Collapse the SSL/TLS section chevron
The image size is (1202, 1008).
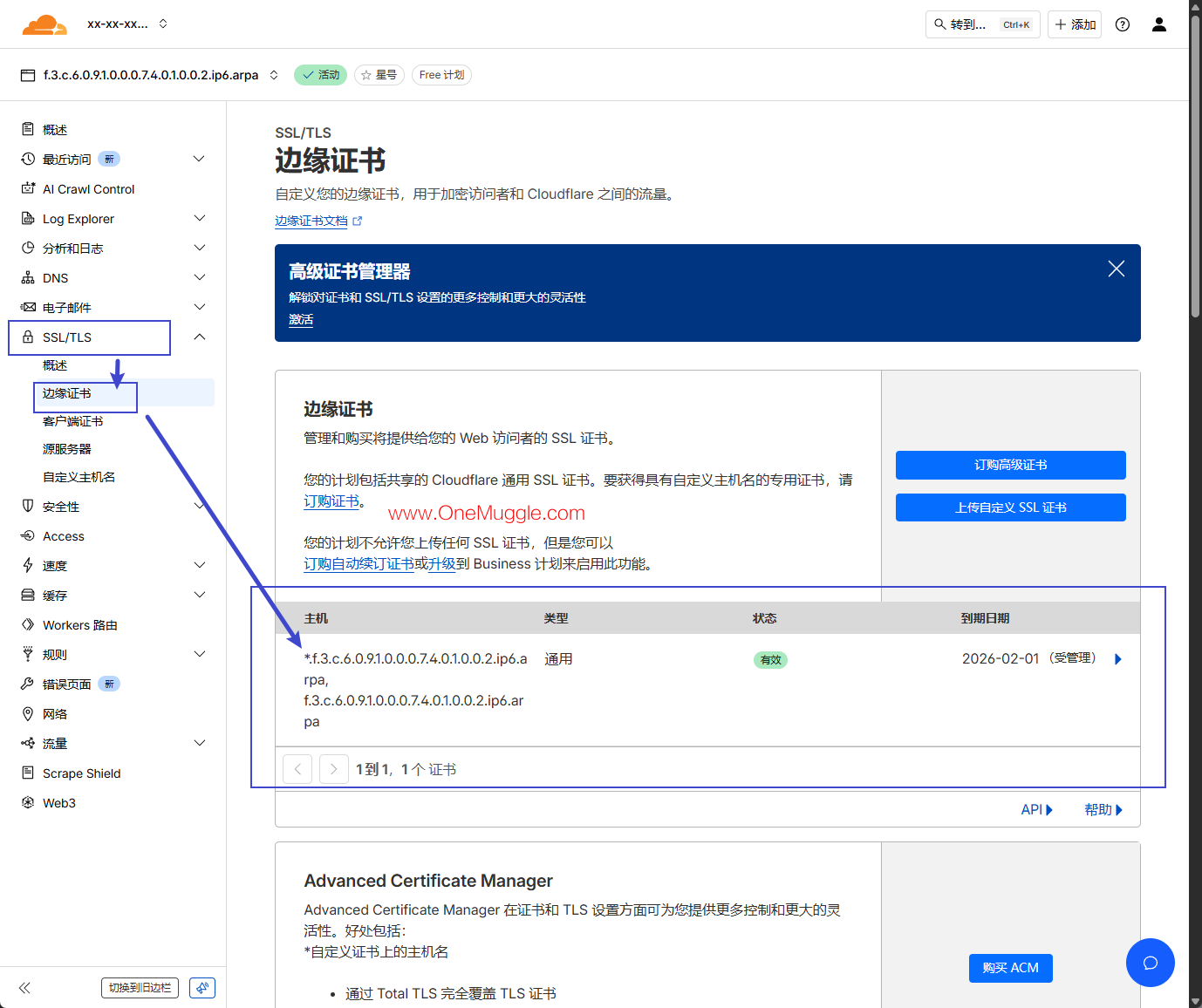(199, 337)
